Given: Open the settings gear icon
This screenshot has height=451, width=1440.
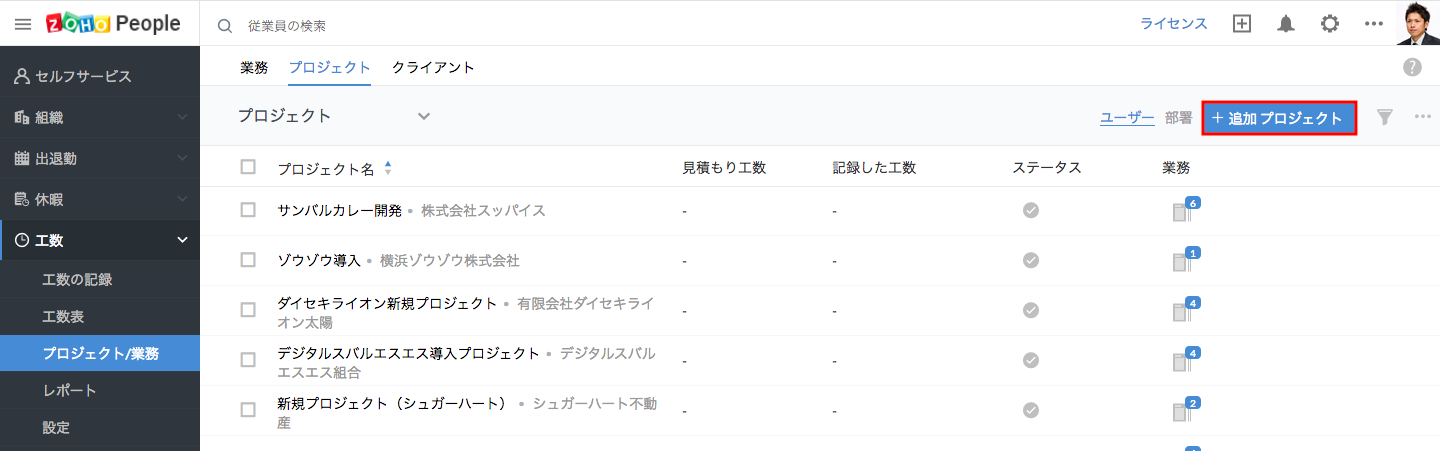Looking at the screenshot, I should [1330, 24].
